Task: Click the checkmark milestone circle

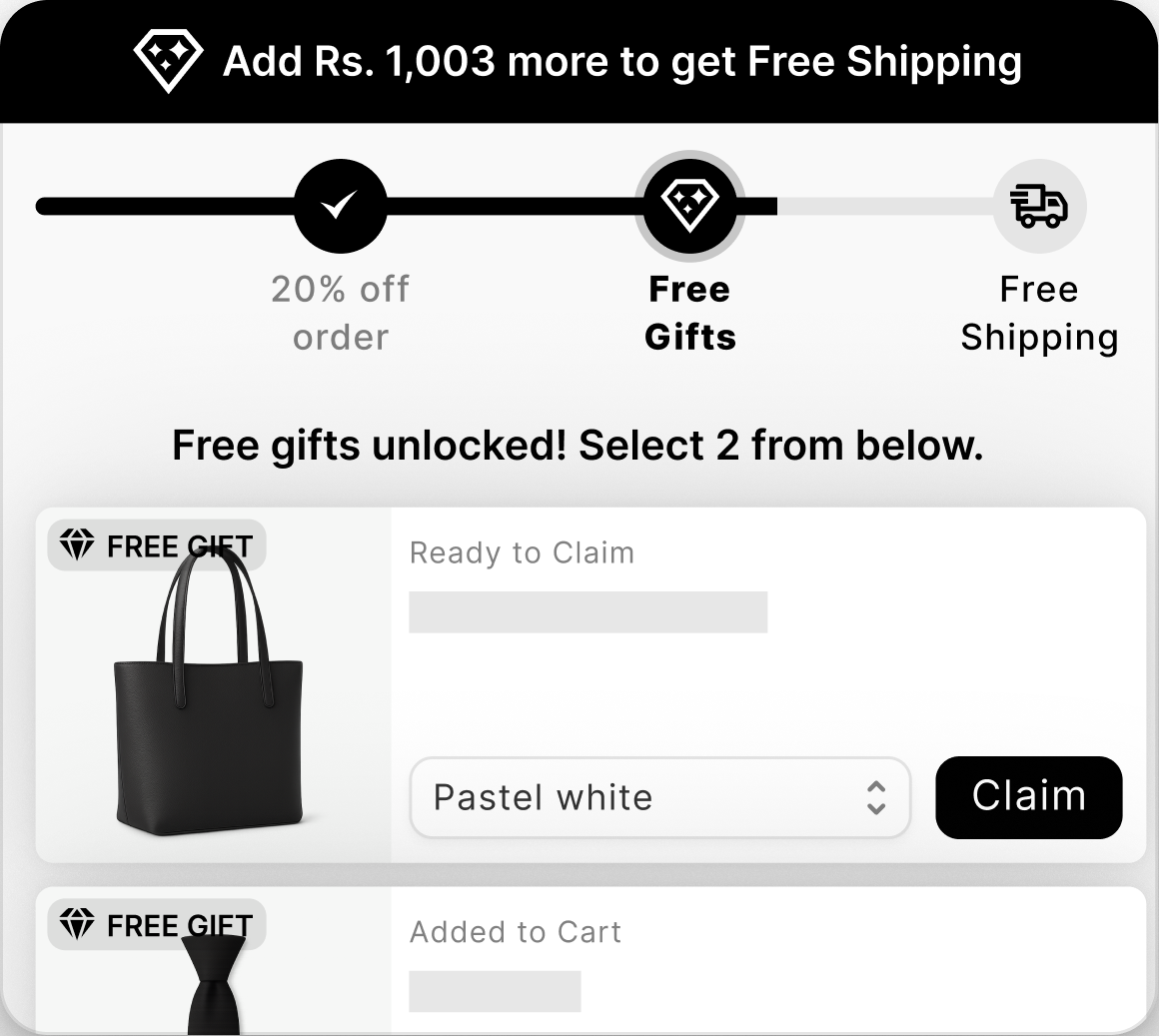Action: pyautogui.click(x=340, y=207)
